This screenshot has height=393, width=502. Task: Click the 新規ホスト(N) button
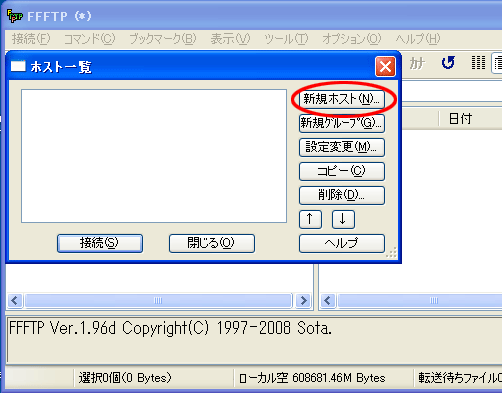click(x=342, y=99)
